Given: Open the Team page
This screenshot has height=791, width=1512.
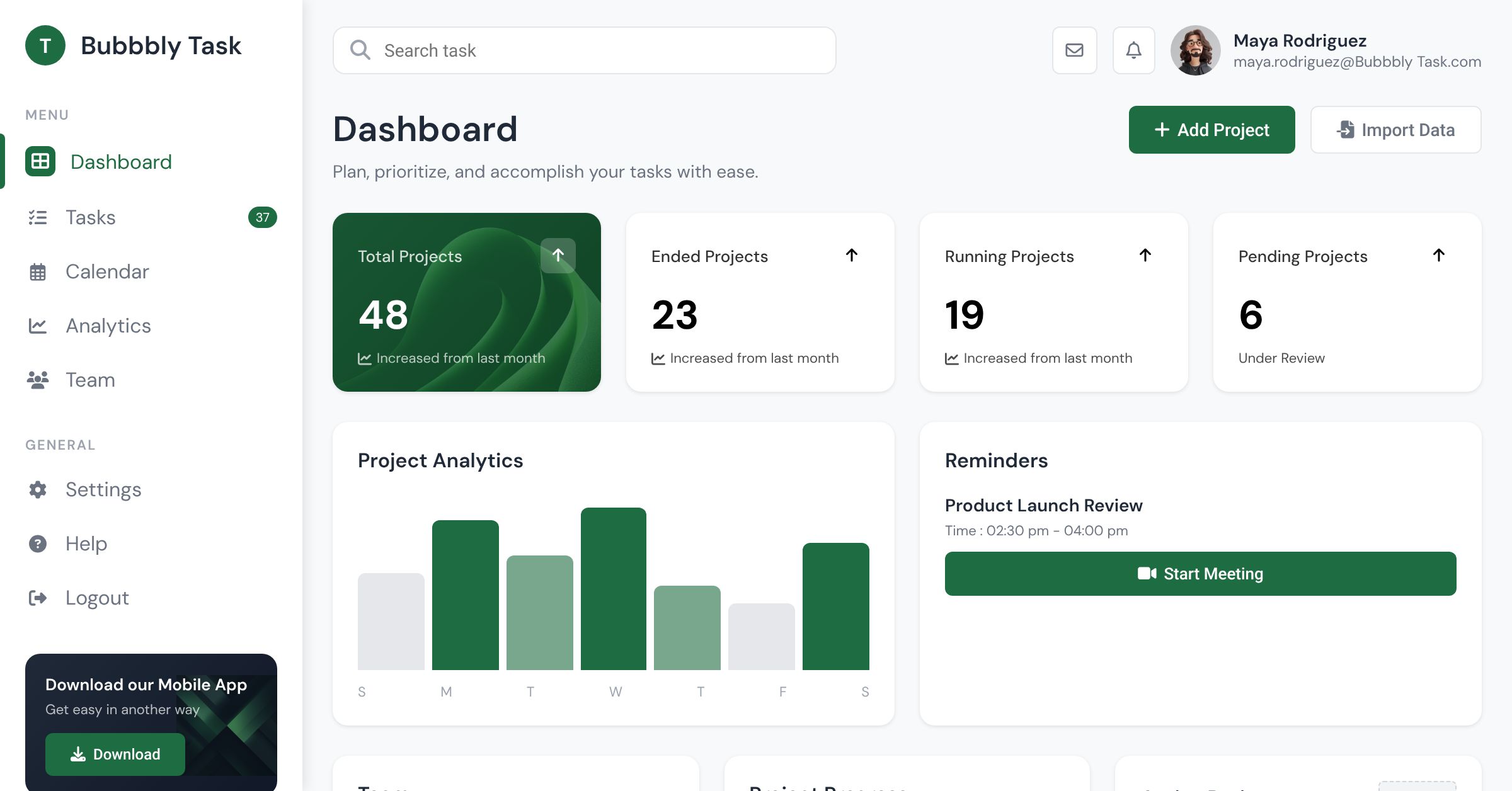Looking at the screenshot, I should [x=90, y=380].
